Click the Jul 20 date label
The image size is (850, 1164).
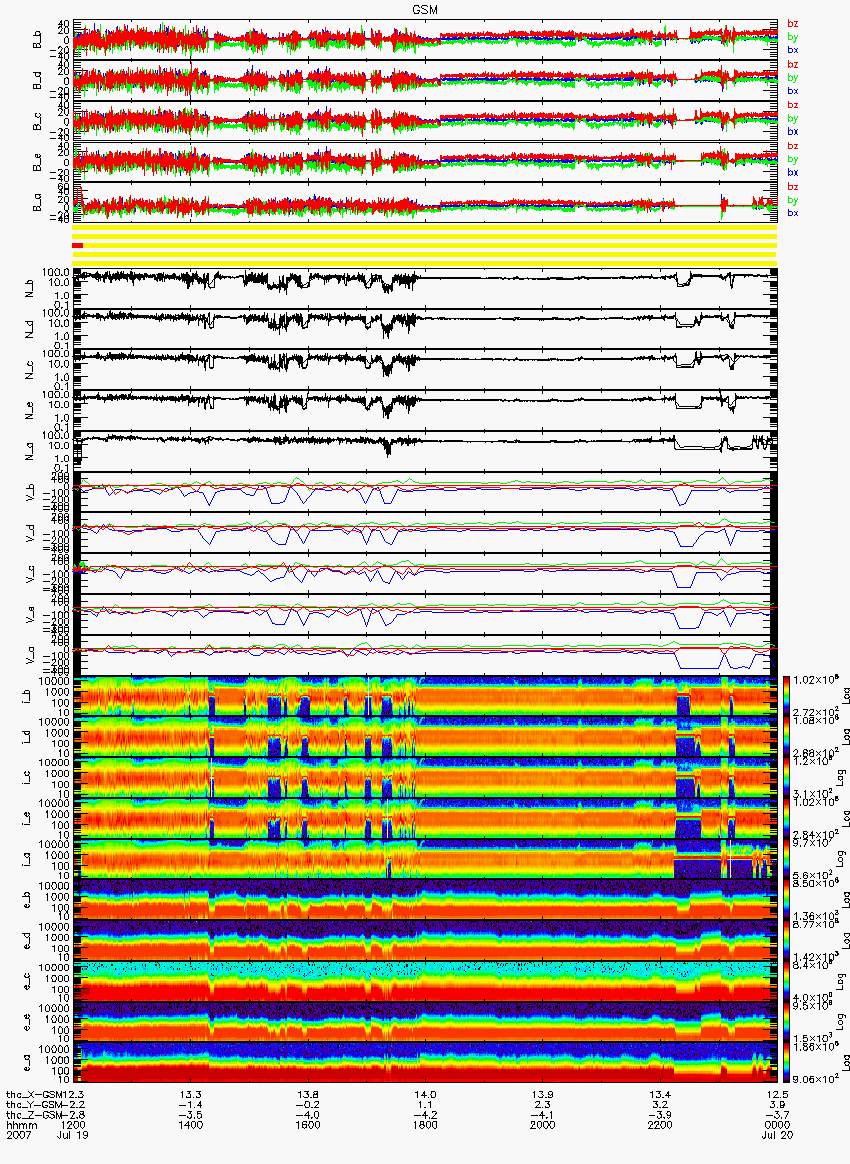[777, 1136]
